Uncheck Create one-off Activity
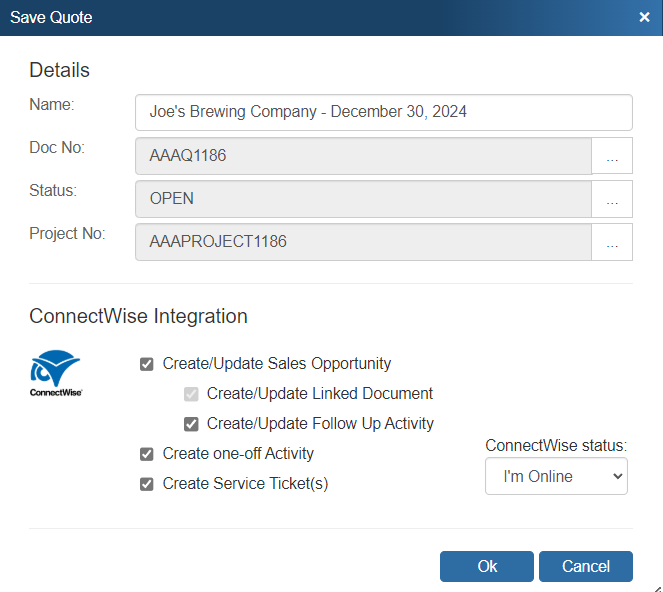 [147, 454]
